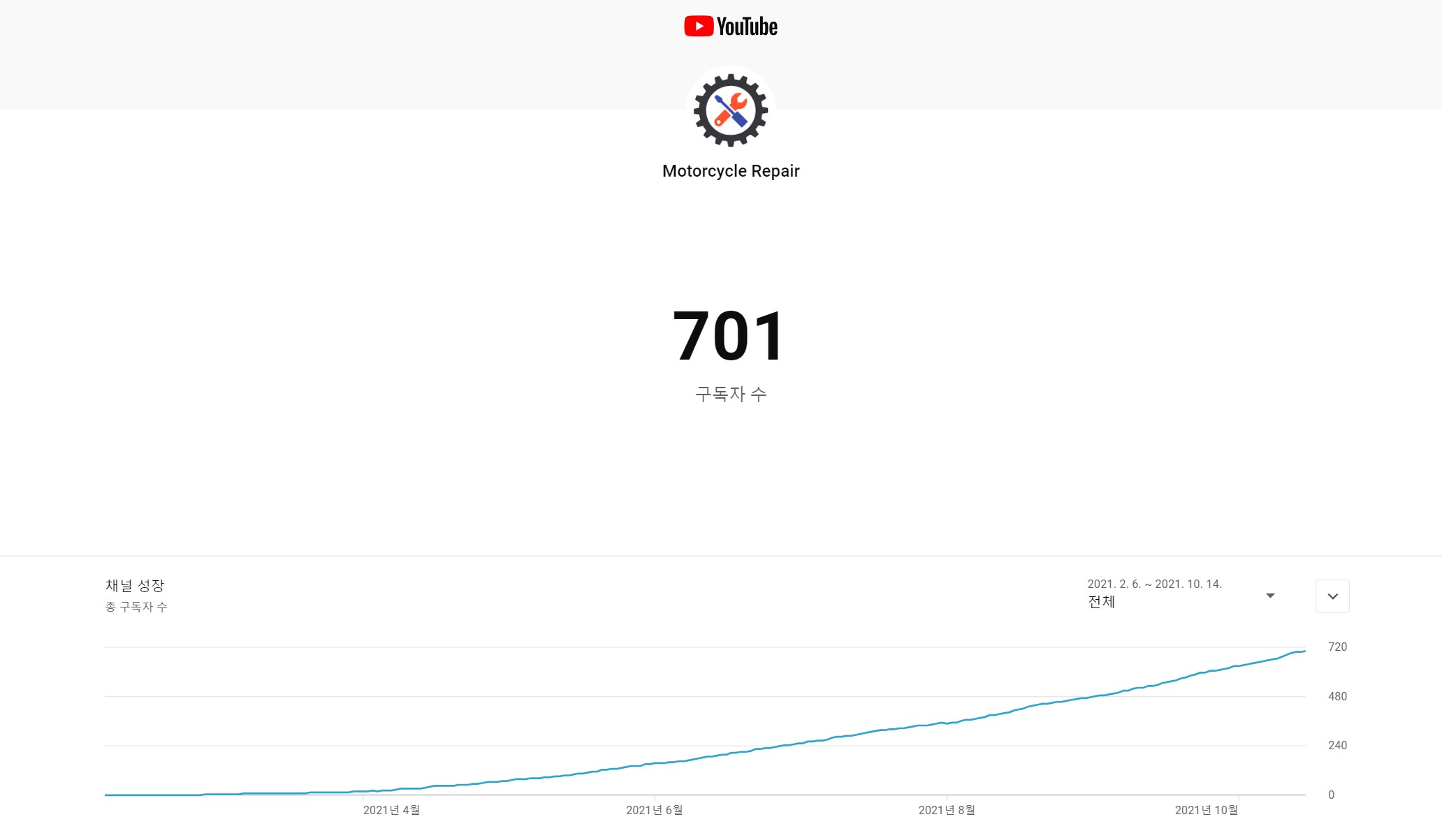This screenshot has width=1442, height=840.
Task: Select the 전체 period dropdown text
Action: pyautogui.click(x=1101, y=602)
